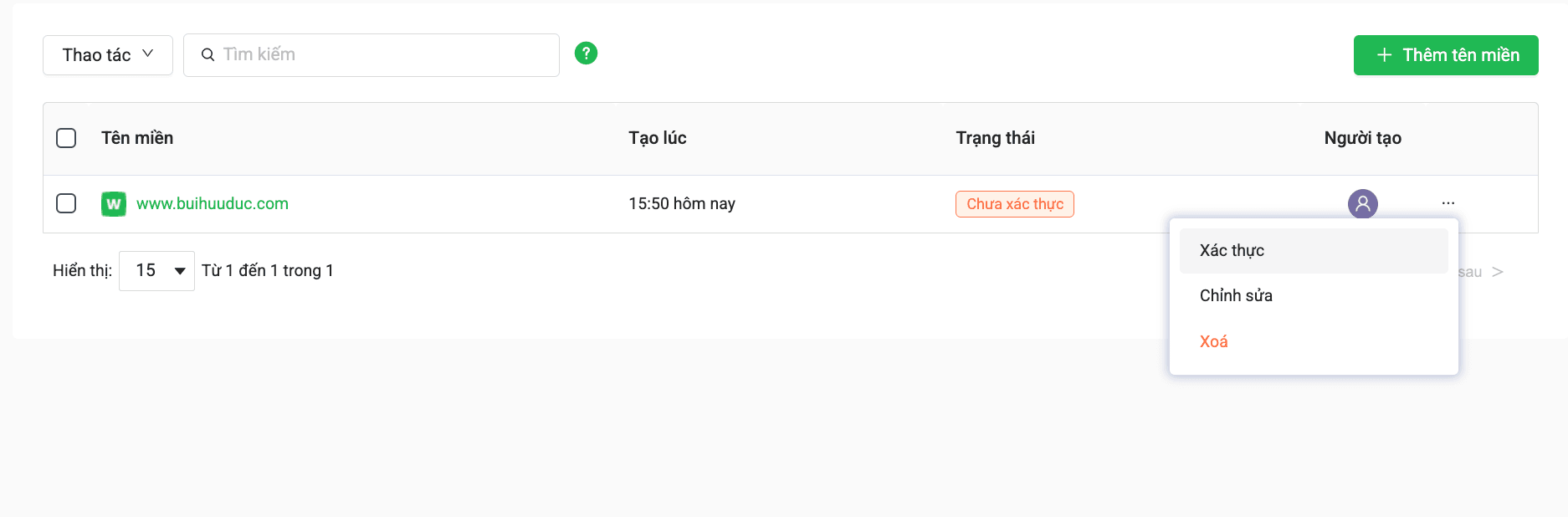Check the checkbox for www.buihuuduc.com row

[66, 203]
